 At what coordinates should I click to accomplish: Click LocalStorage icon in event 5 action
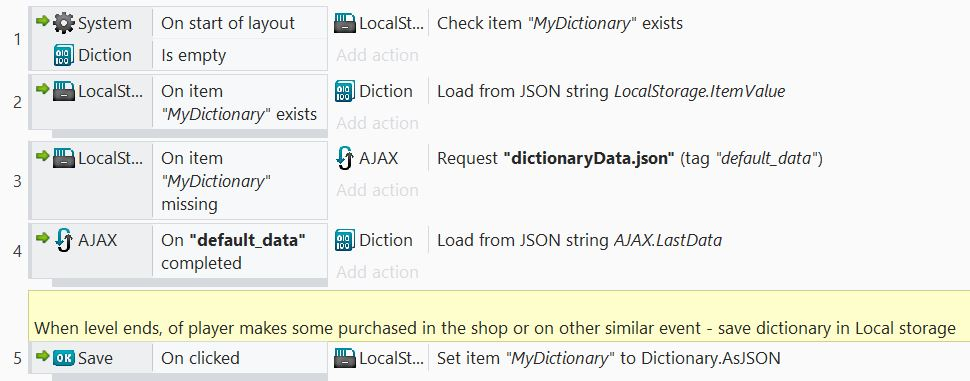(x=345, y=357)
